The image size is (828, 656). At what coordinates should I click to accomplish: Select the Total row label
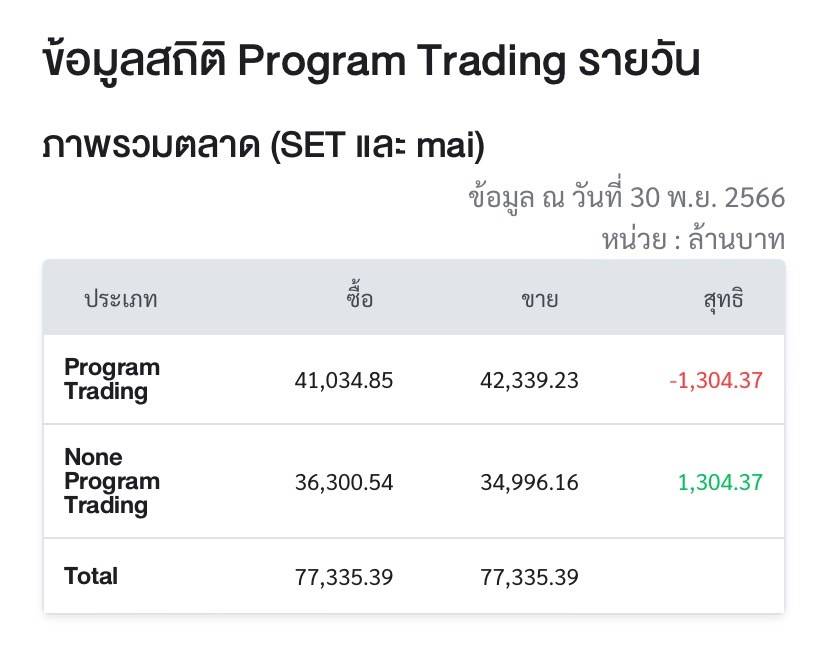coord(91,576)
